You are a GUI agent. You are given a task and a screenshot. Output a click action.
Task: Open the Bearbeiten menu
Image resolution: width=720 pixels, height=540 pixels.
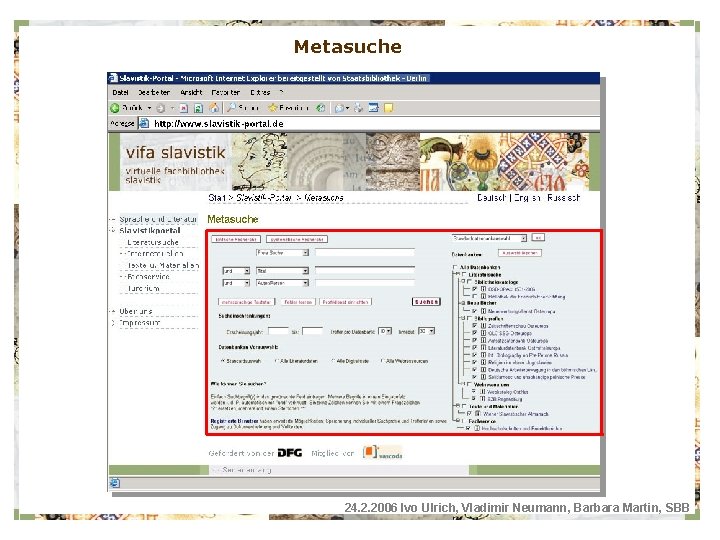point(154,92)
